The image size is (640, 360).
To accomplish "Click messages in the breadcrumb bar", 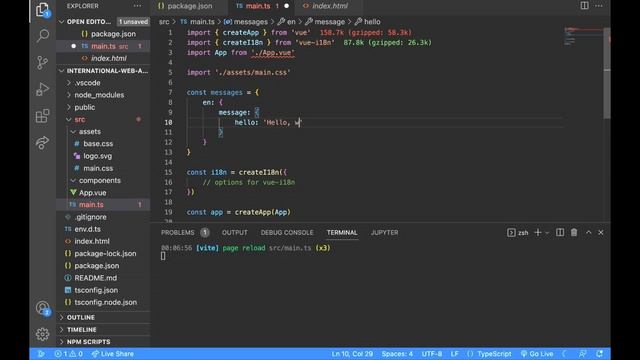I will coord(246,22).
